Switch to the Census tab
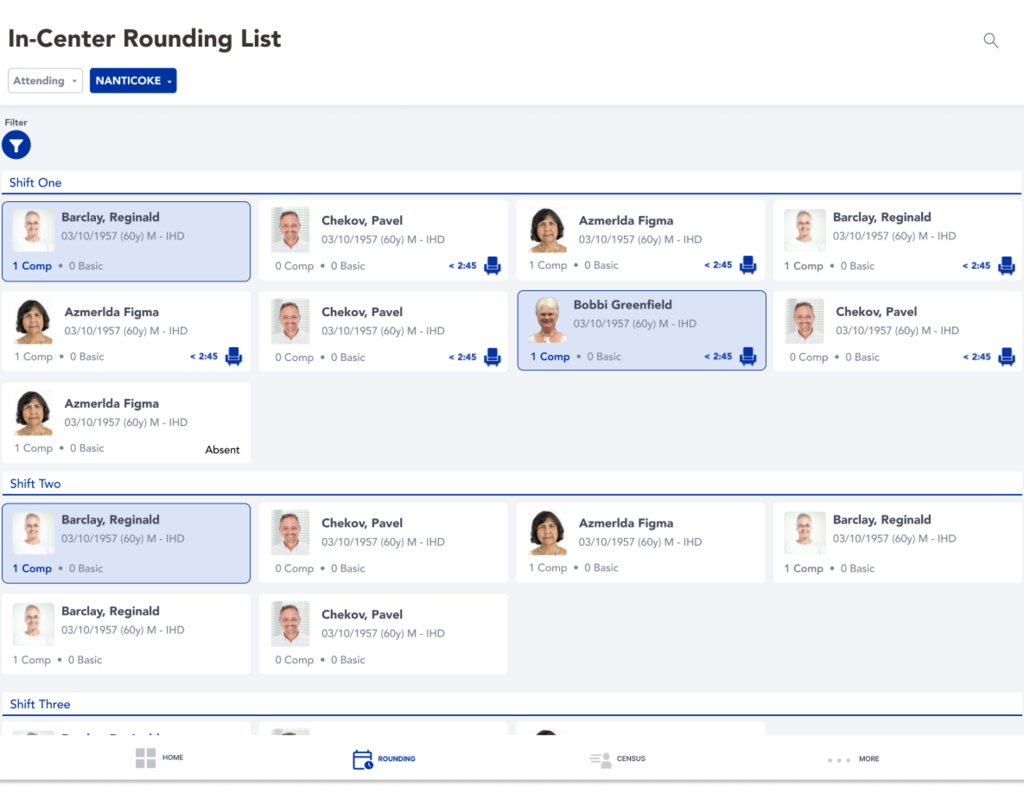 [x=617, y=759]
